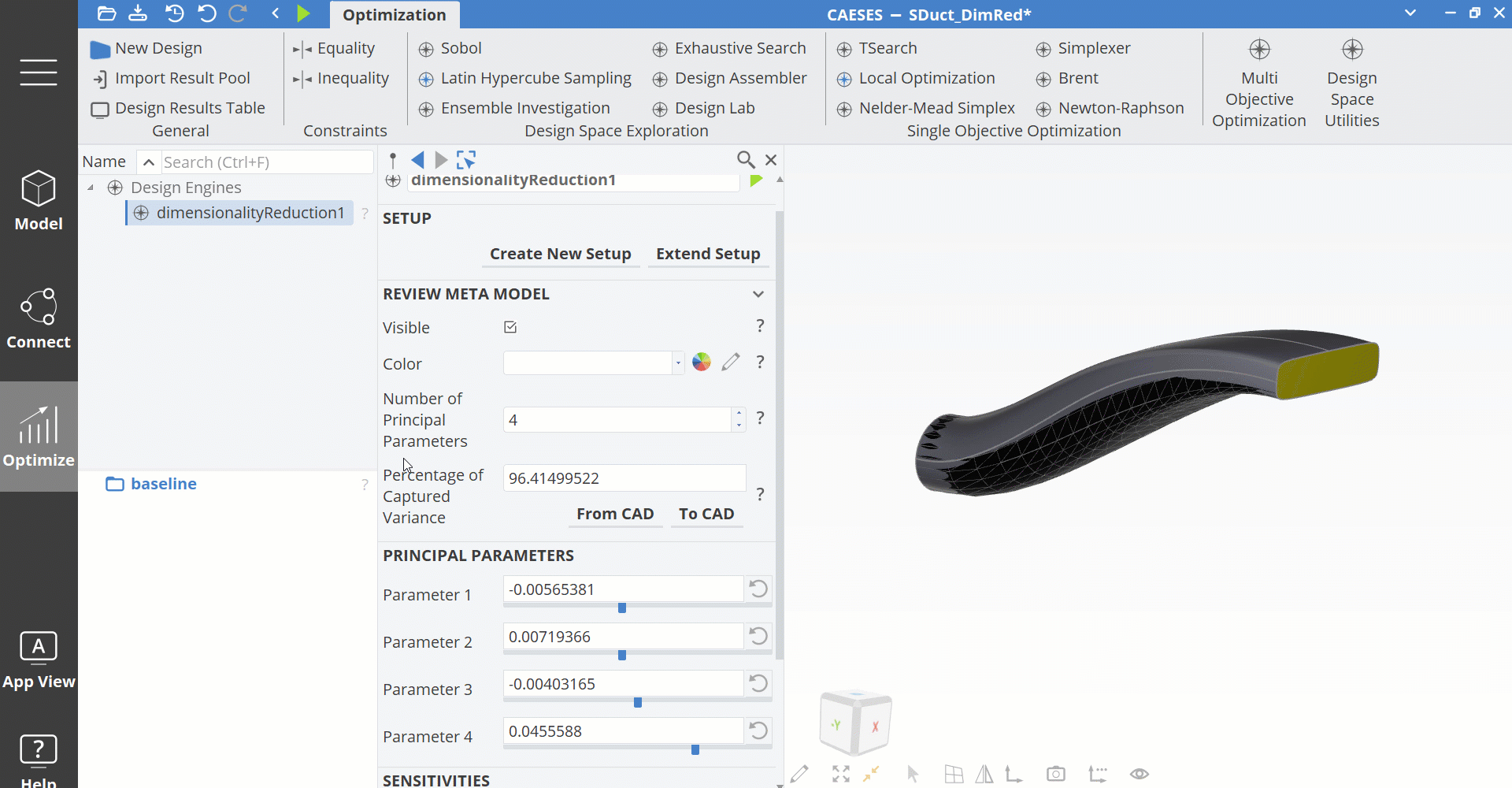Toggle the mirror symmetry icon in the viewport toolbar
The height and width of the screenshot is (788, 1512).
point(984,774)
